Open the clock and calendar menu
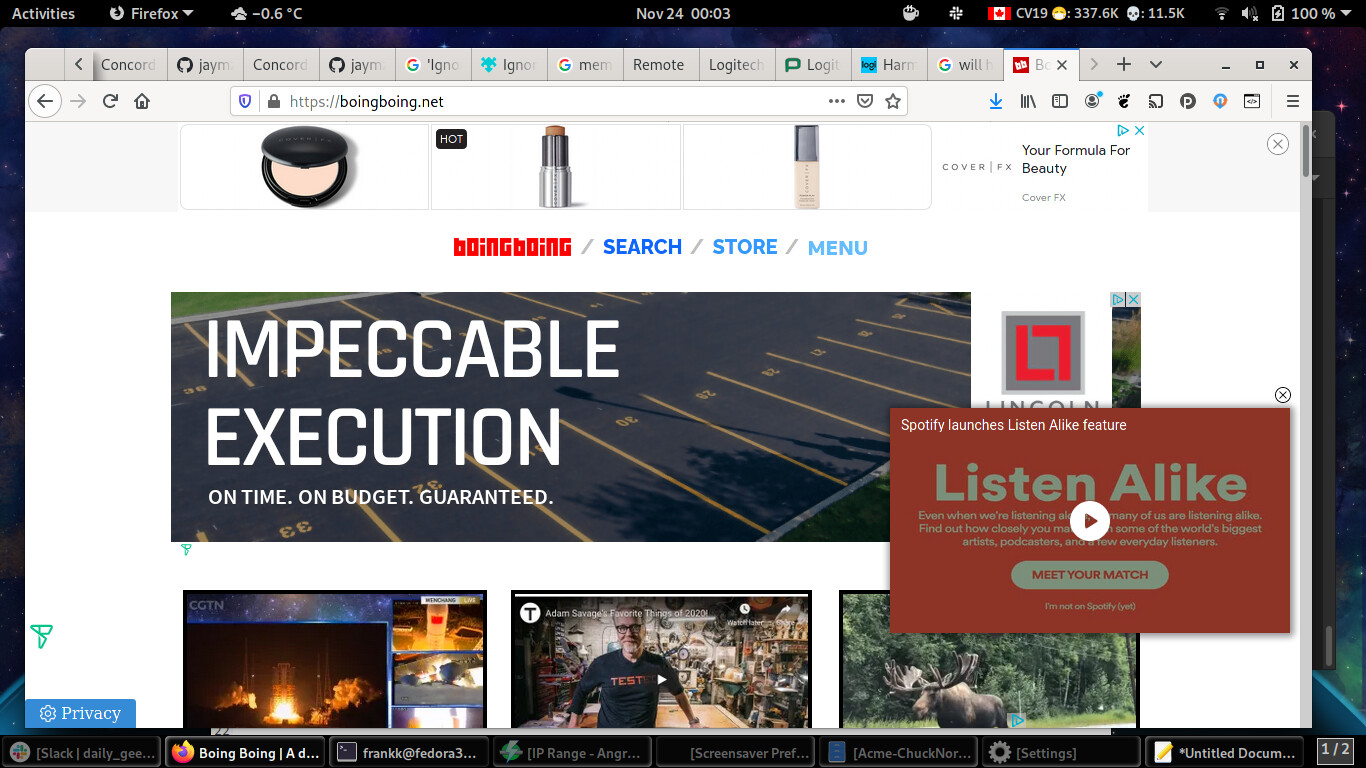Screen dimensions: 1366x768 [x=683, y=13]
